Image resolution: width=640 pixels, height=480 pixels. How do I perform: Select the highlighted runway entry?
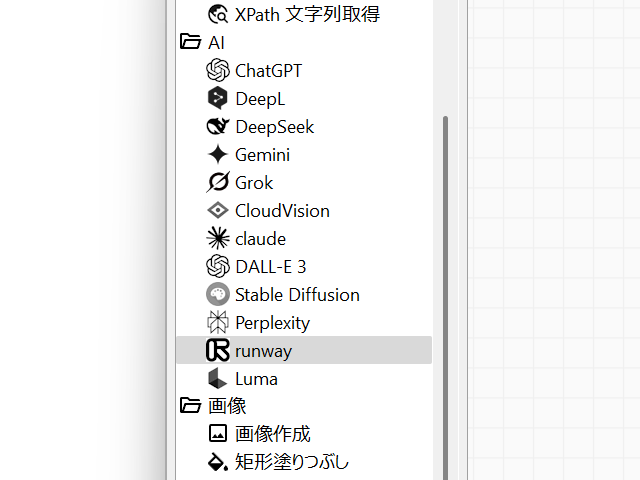304,350
